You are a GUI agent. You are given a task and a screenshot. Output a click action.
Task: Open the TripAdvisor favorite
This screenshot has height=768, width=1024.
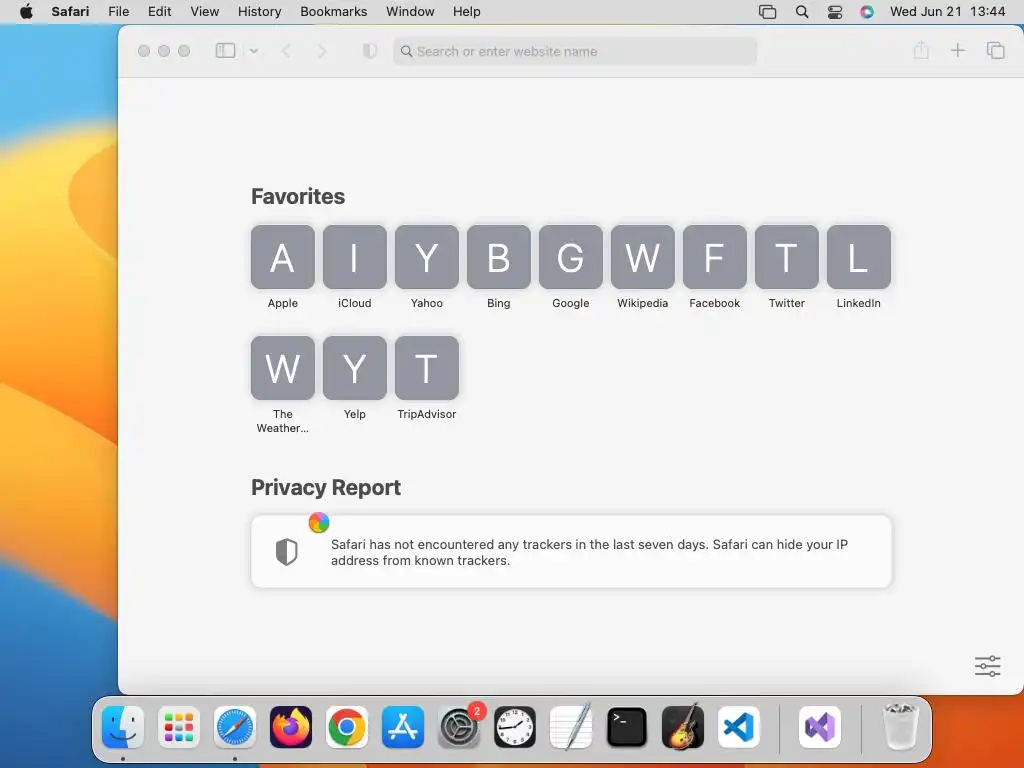[x=426, y=368]
